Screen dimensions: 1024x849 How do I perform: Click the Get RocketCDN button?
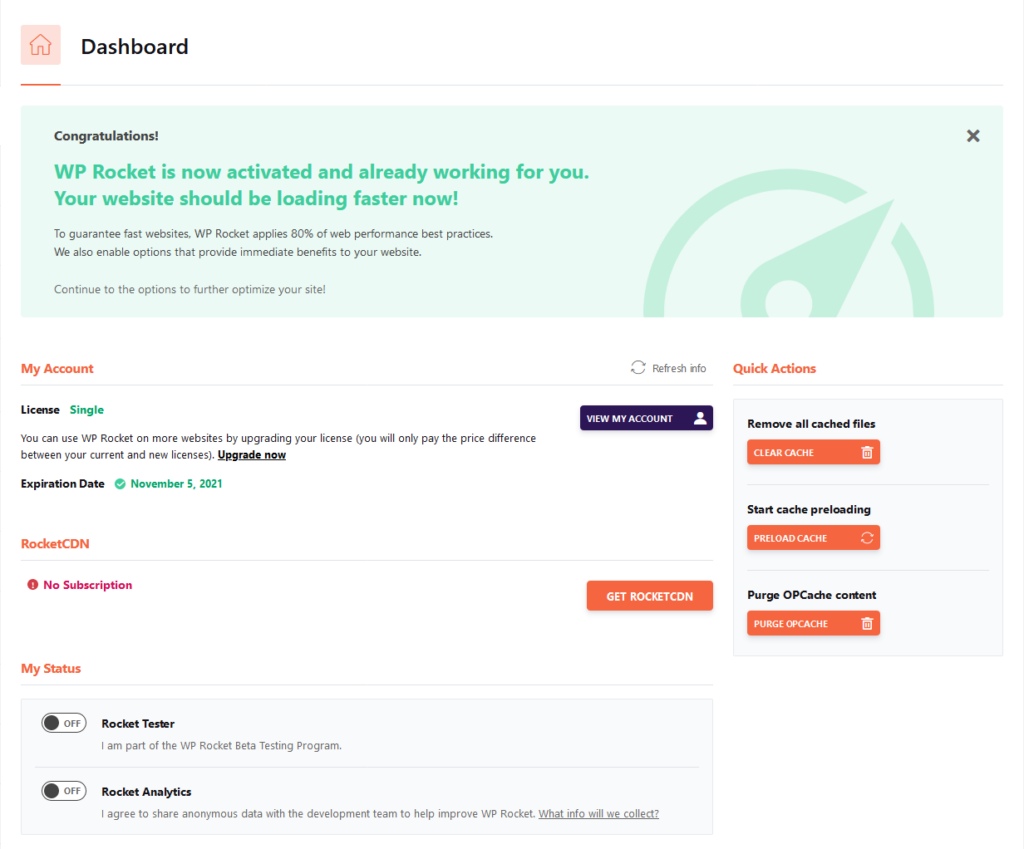[650, 595]
